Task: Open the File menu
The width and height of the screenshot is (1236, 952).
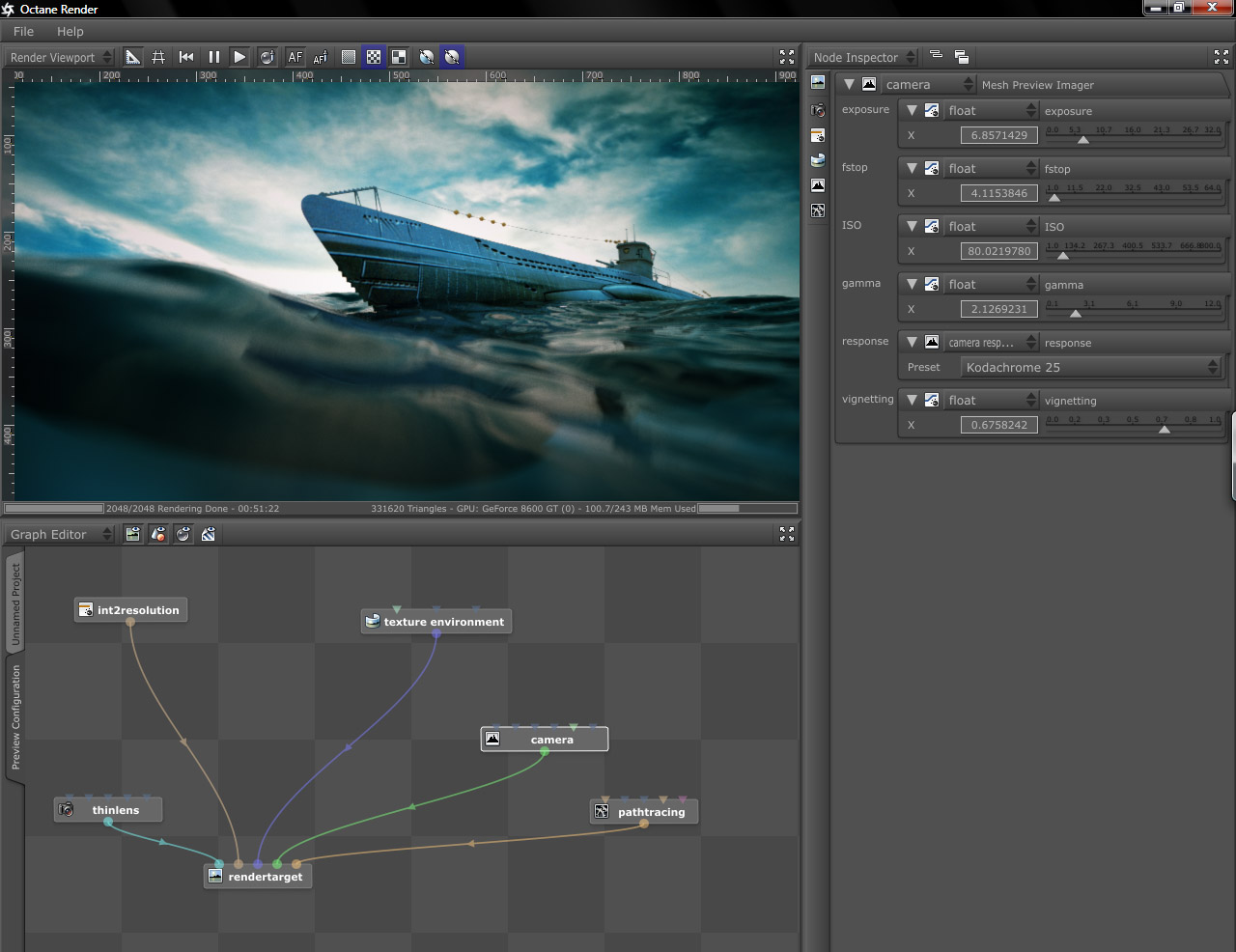Action: point(23,31)
